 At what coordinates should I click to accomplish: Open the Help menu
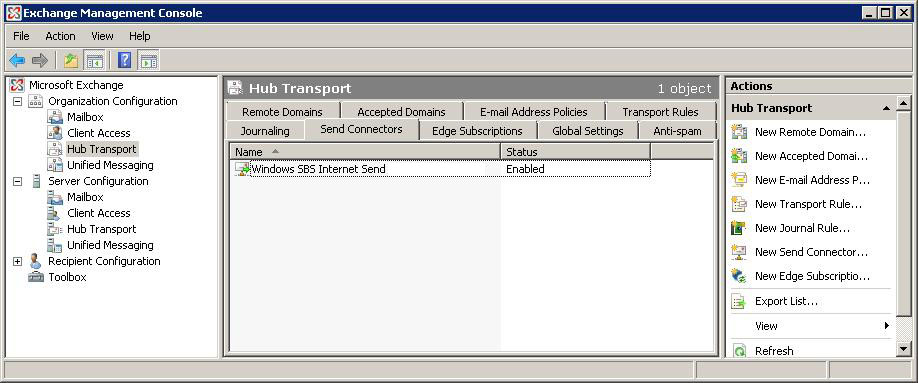[x=139, y=36]
